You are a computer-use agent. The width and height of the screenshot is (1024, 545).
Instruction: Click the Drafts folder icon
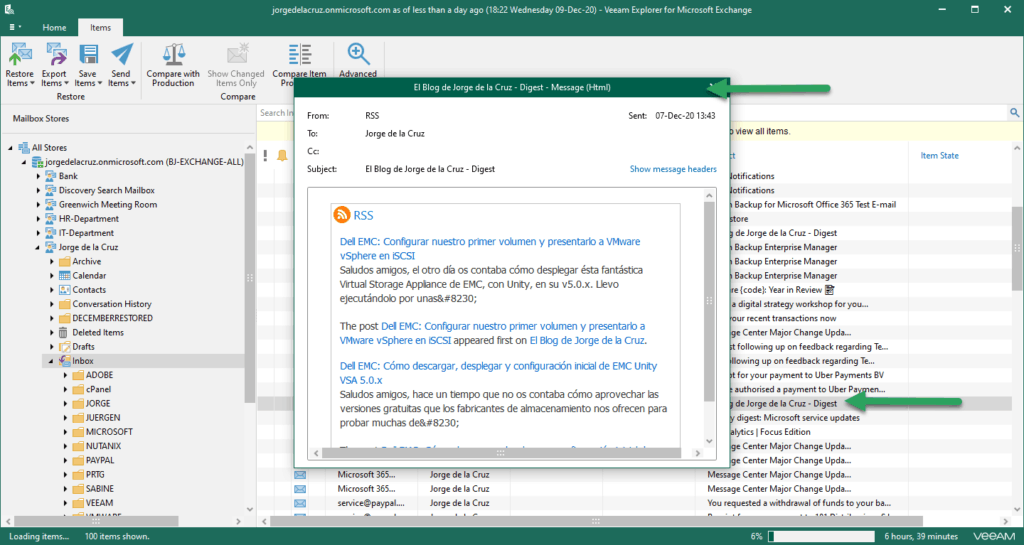[x=65, y=347]
